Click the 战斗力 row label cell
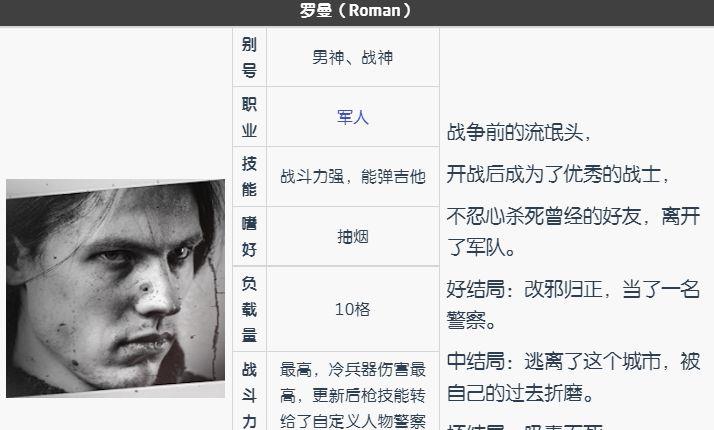The height and width of the screenshot is (430, 714). (250, 391)
